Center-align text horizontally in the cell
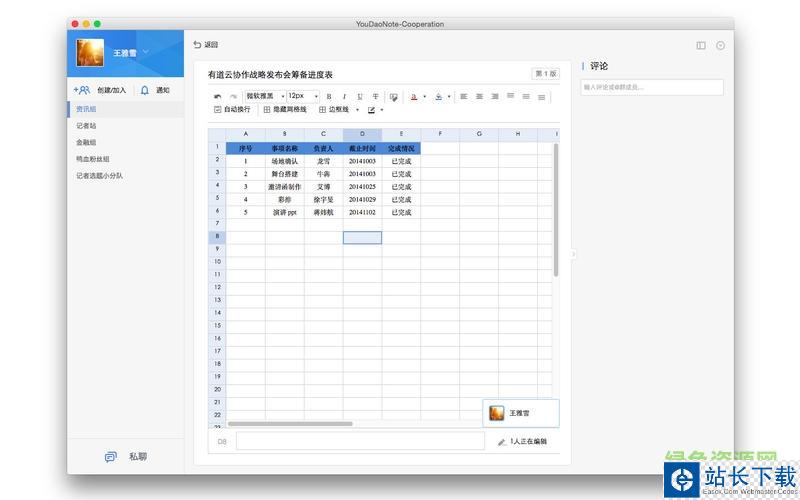Screen dimensions: 800x500 (480, 97)
